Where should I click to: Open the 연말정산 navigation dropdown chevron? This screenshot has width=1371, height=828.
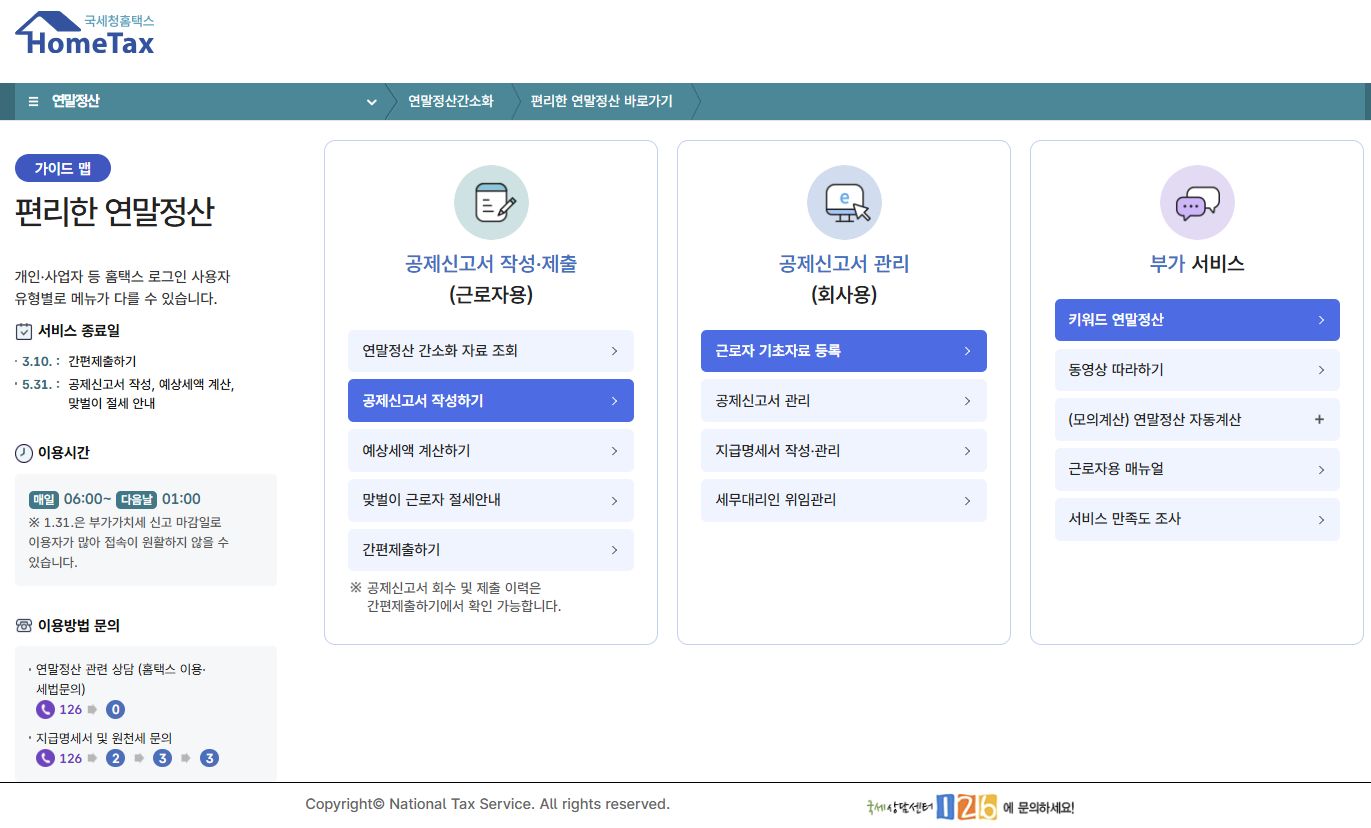[x=371, y=102]
